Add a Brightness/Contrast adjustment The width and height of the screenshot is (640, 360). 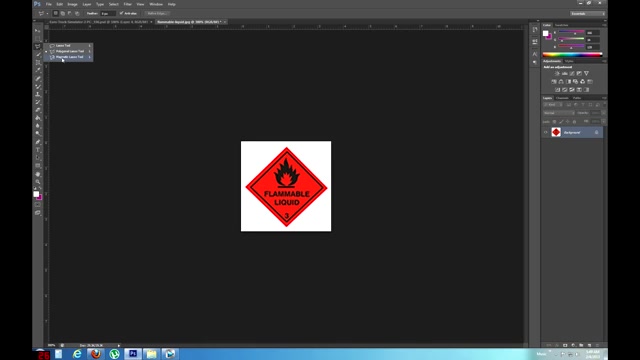pyautogui.click(x=557, y=73)
